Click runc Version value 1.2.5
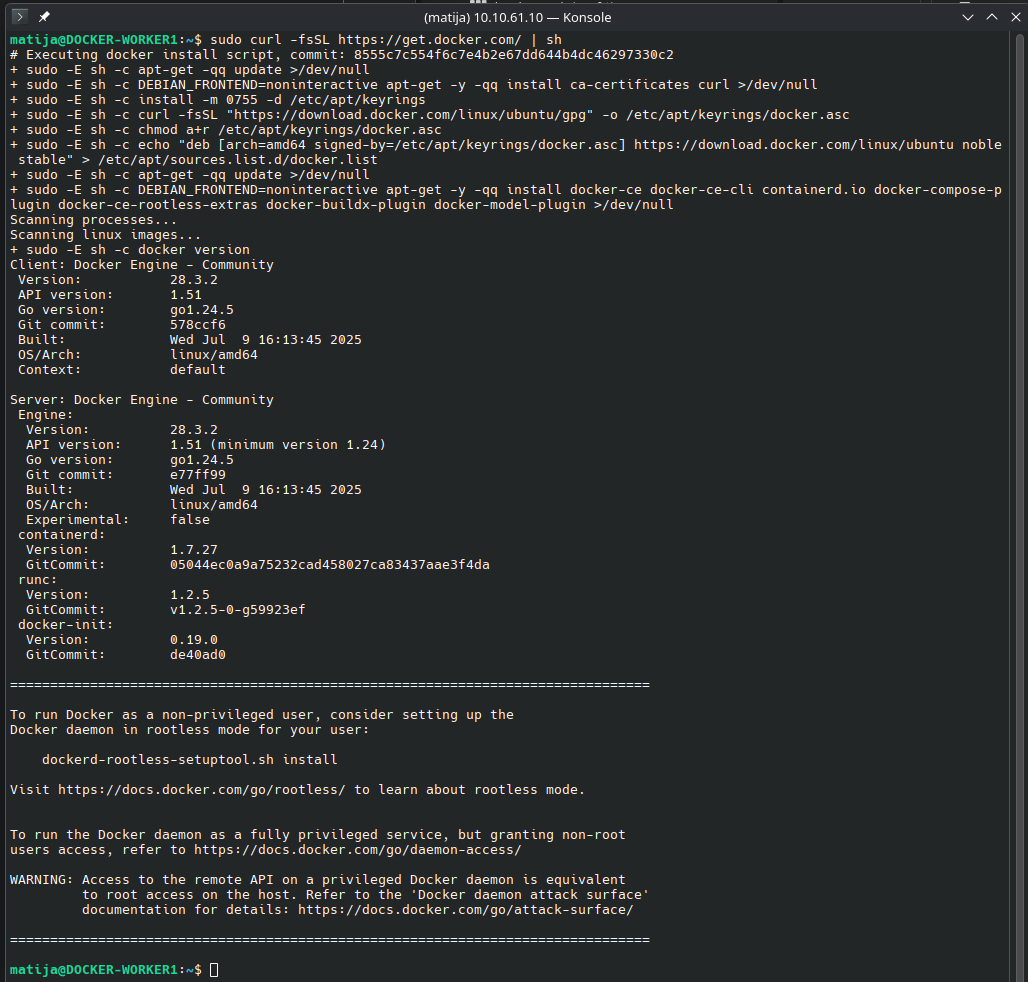Image resolution: width=1028 pixels, height=982 pixels. pyautogui.click(x=189, y=595)
